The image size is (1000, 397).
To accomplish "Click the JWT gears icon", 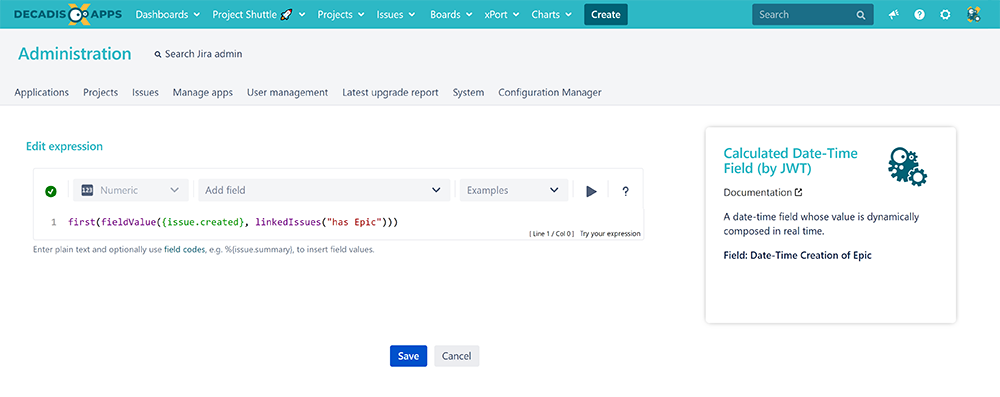I will pos(908,167).
